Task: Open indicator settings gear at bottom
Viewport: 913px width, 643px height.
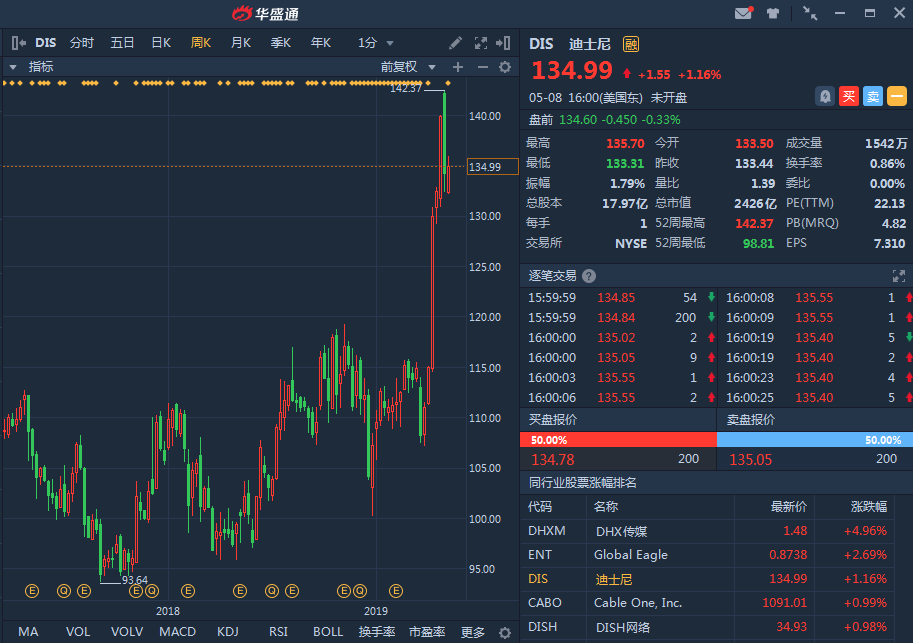Action: click(x=505, y=633)
